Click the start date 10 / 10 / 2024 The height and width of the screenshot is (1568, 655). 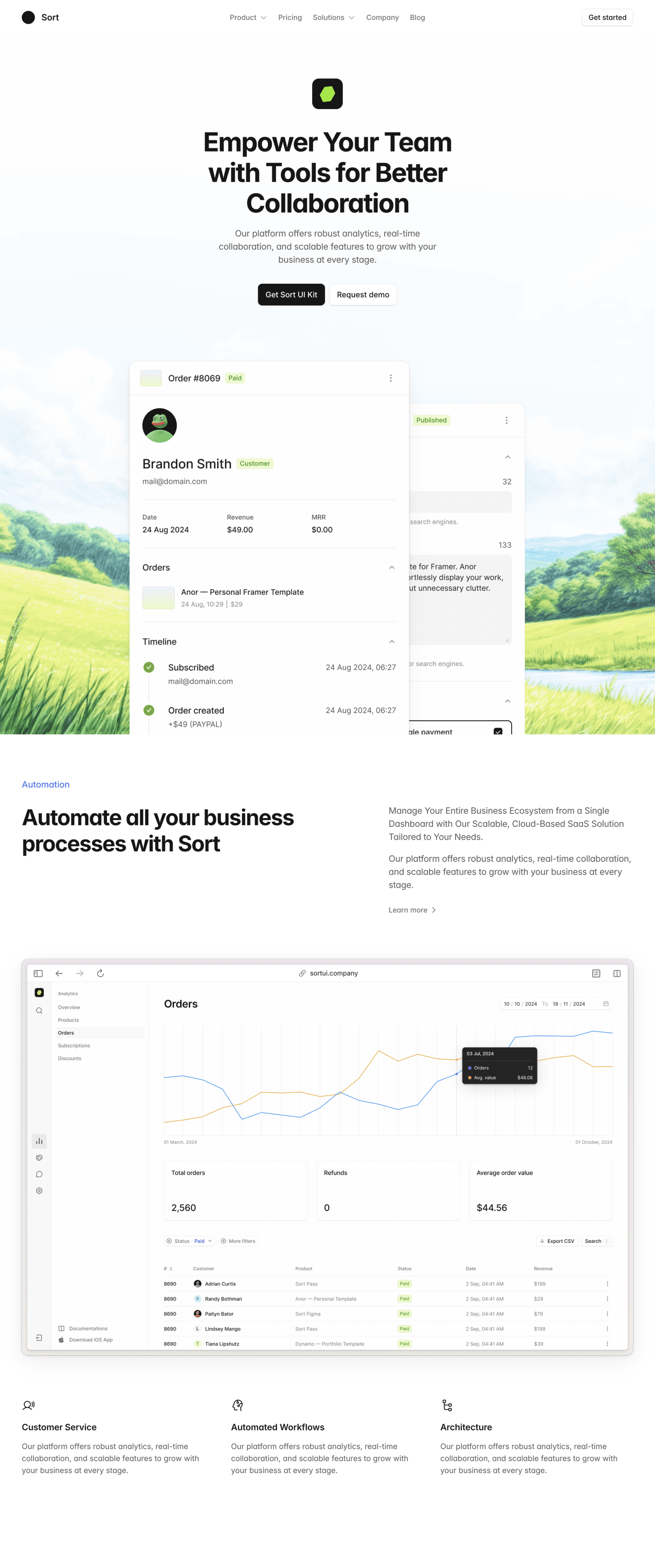click(520, 1004)
